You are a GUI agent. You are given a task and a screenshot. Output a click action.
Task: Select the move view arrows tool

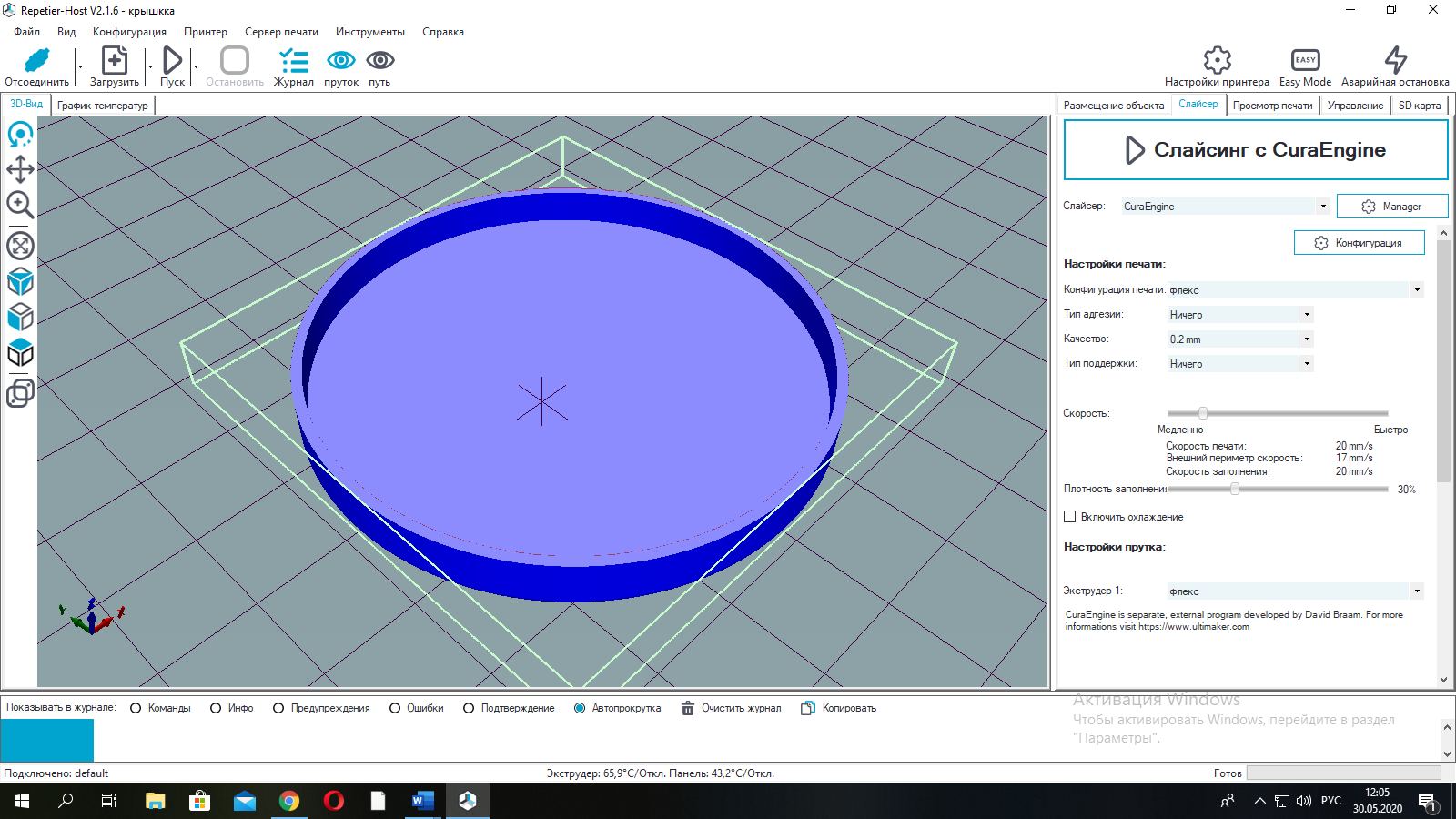click(20, 169)
